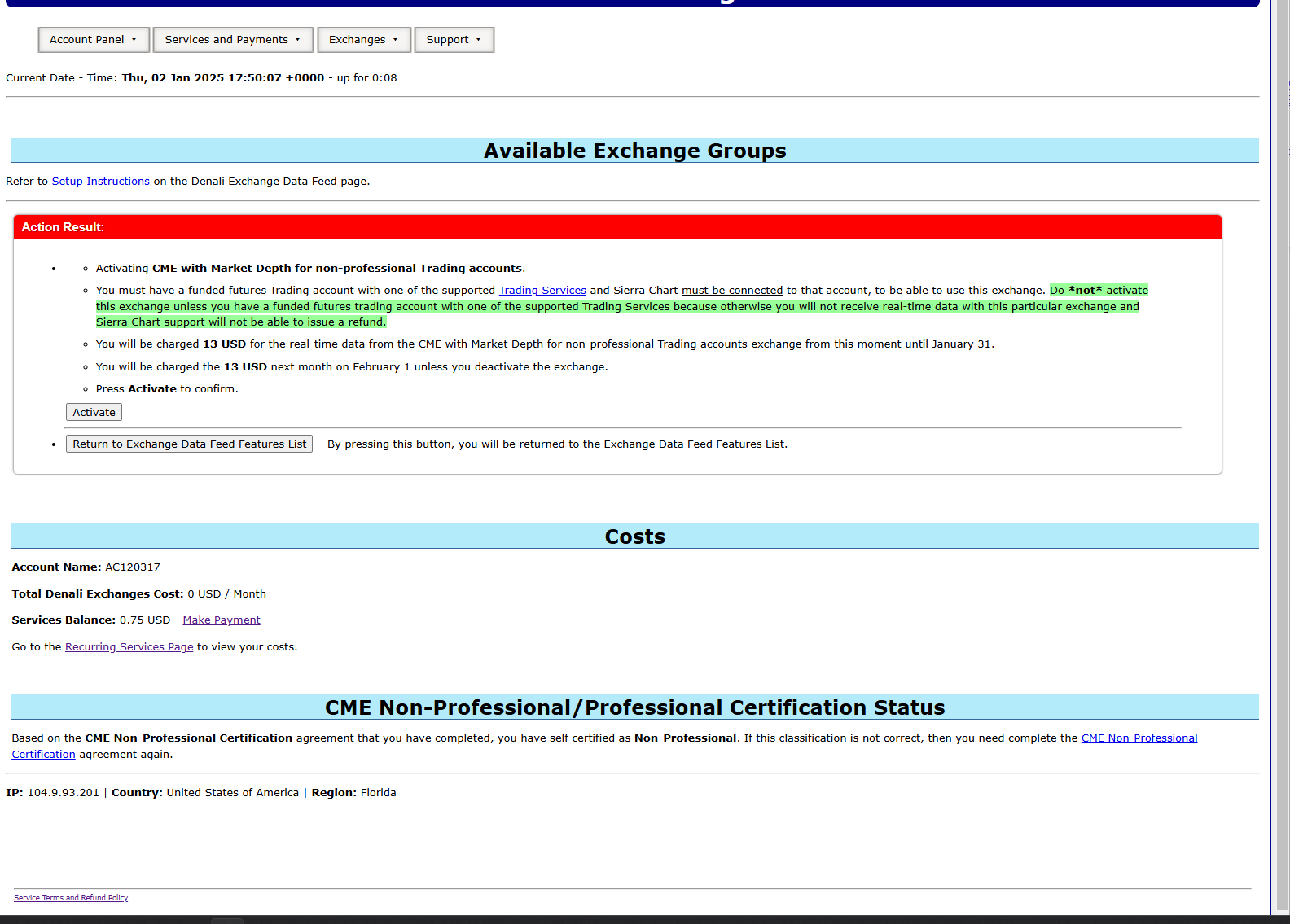Click Return to Exchange Data Feed Features List
Screen dimensions: 1290x924
189,444
